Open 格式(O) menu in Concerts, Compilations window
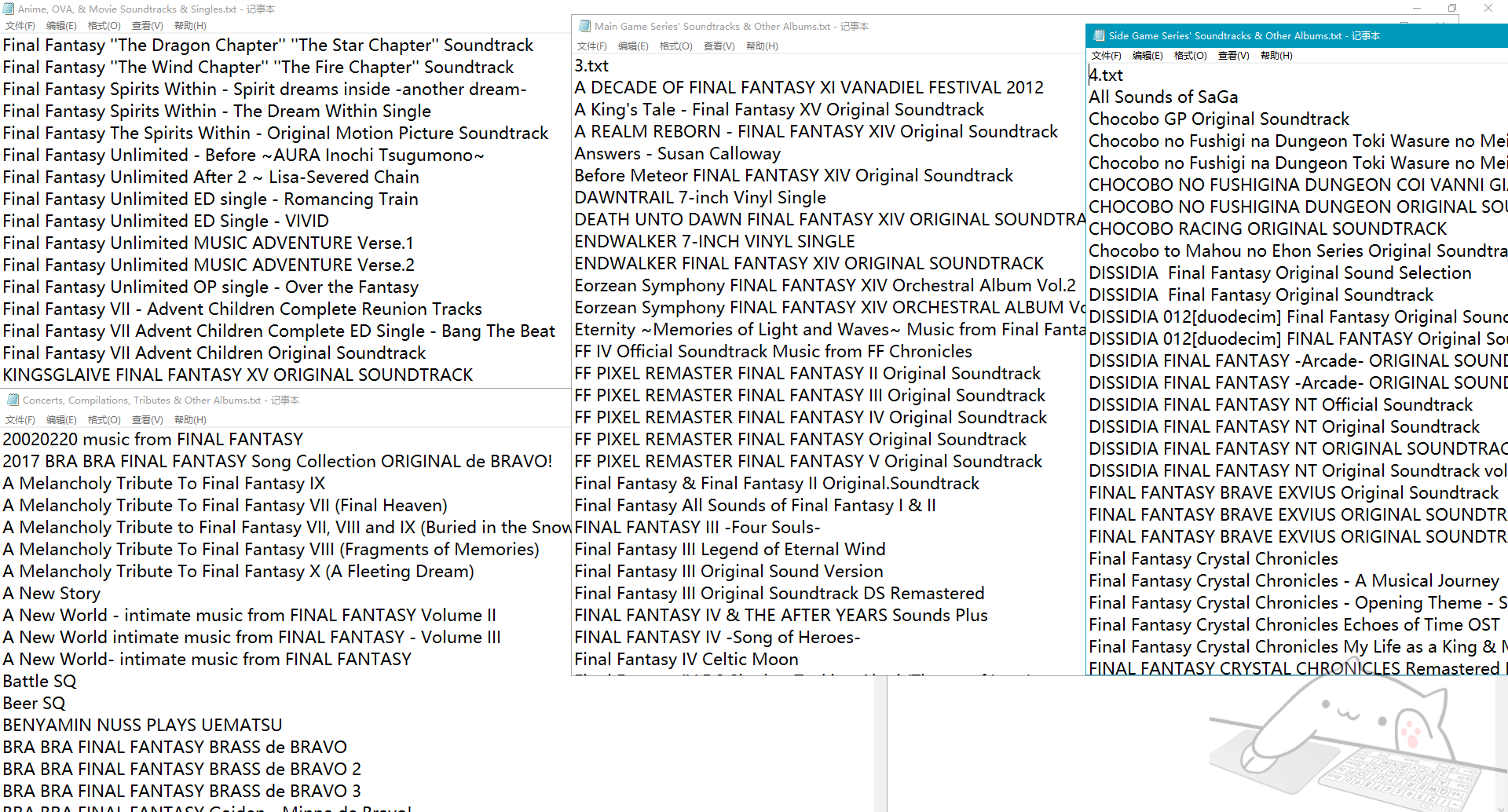Screen dimensions: 1508x812 click(x=104, y=420)
